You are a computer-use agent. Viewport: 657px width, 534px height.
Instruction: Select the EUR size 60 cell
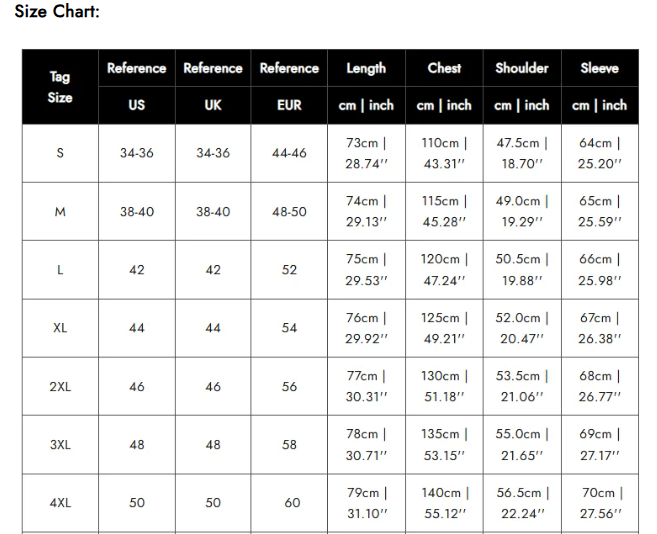click(x=291, y=503)
